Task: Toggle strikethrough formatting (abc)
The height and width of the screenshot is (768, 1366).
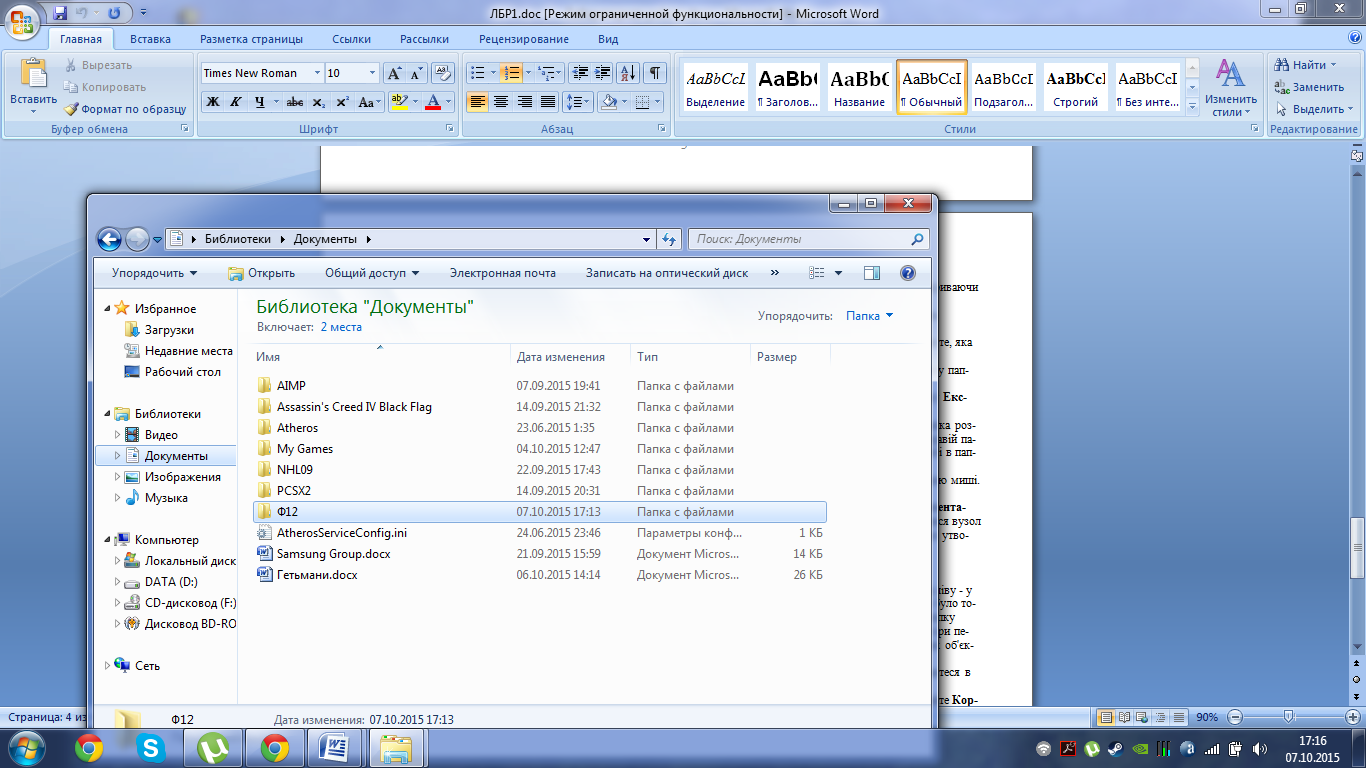Action: (295, 102)
